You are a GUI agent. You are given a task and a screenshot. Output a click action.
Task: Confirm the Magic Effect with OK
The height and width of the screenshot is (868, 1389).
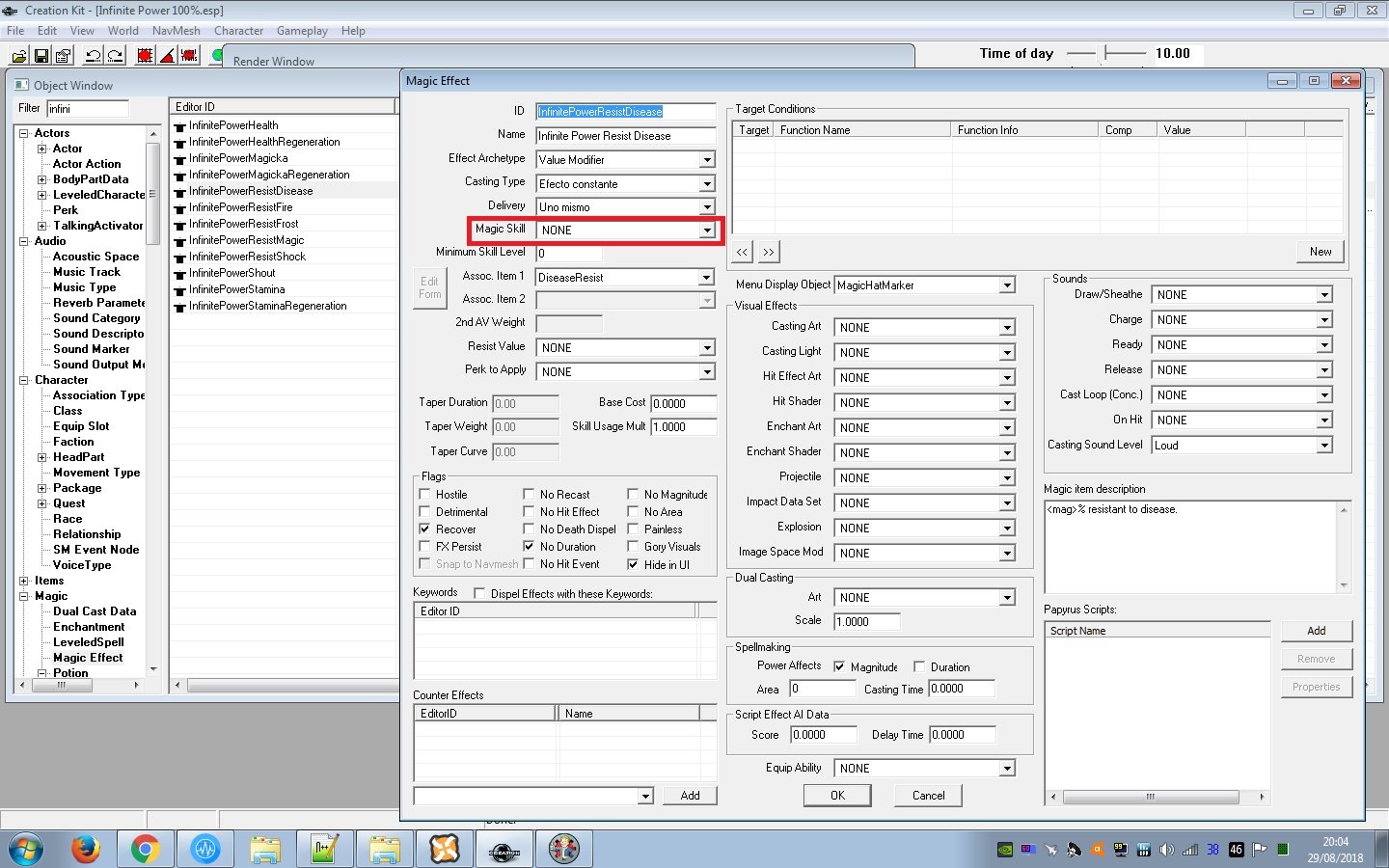coord(836,795)
